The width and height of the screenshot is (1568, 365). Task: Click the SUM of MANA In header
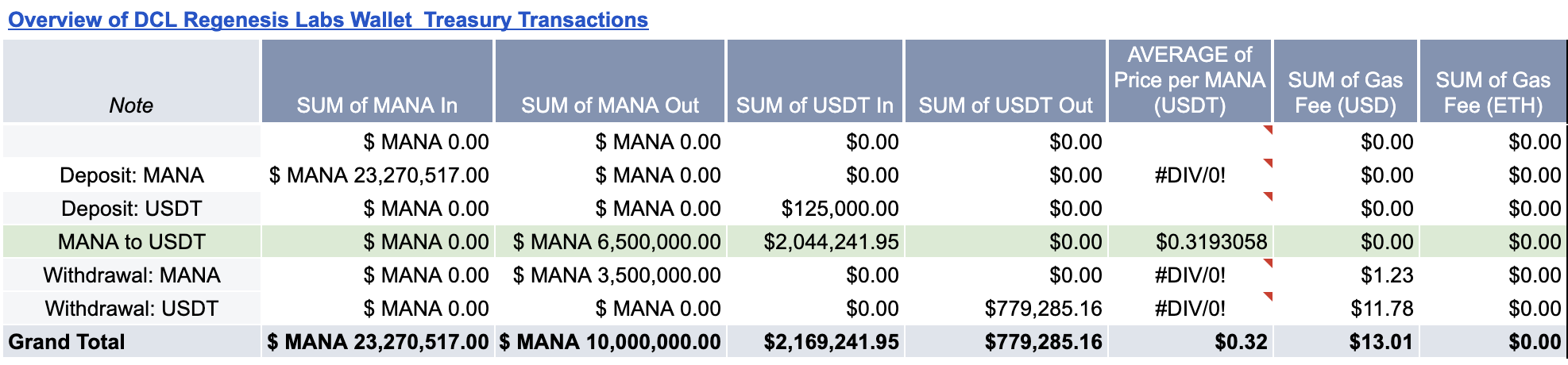[x=377, y=105]
